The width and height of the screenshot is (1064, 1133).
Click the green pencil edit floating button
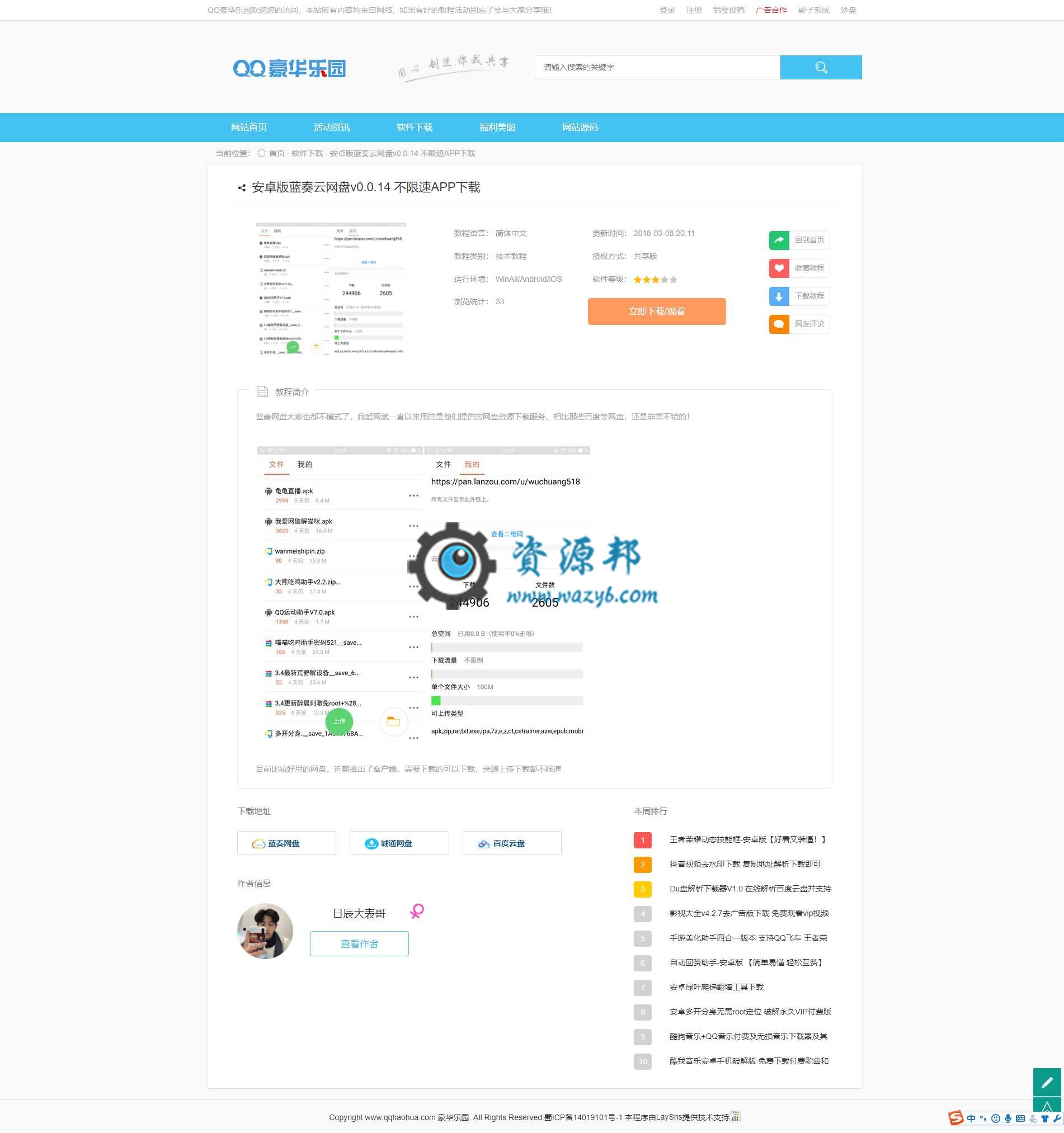point(1047,1082)
